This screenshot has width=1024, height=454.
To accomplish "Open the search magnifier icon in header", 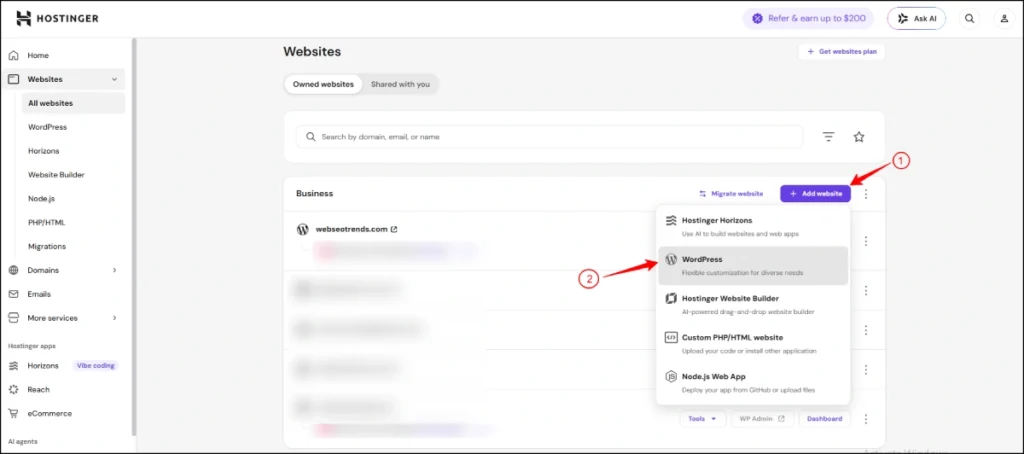I will tap(970, 18).
